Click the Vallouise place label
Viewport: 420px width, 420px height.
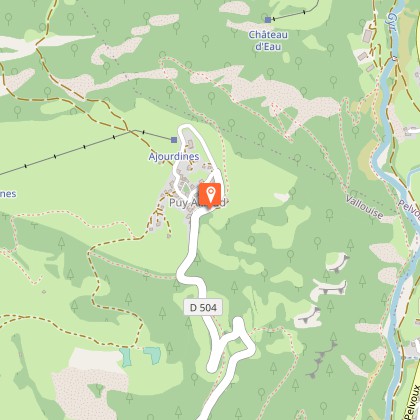364,207
